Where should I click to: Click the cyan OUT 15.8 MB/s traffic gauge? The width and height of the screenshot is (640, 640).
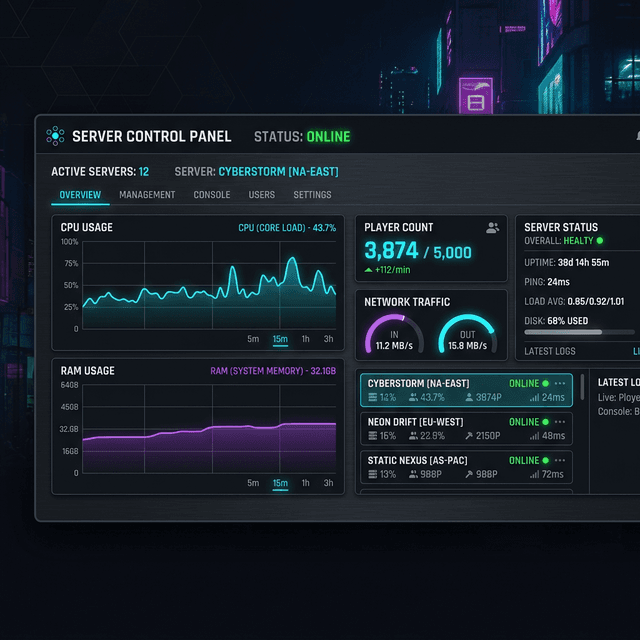pos(467,333)
